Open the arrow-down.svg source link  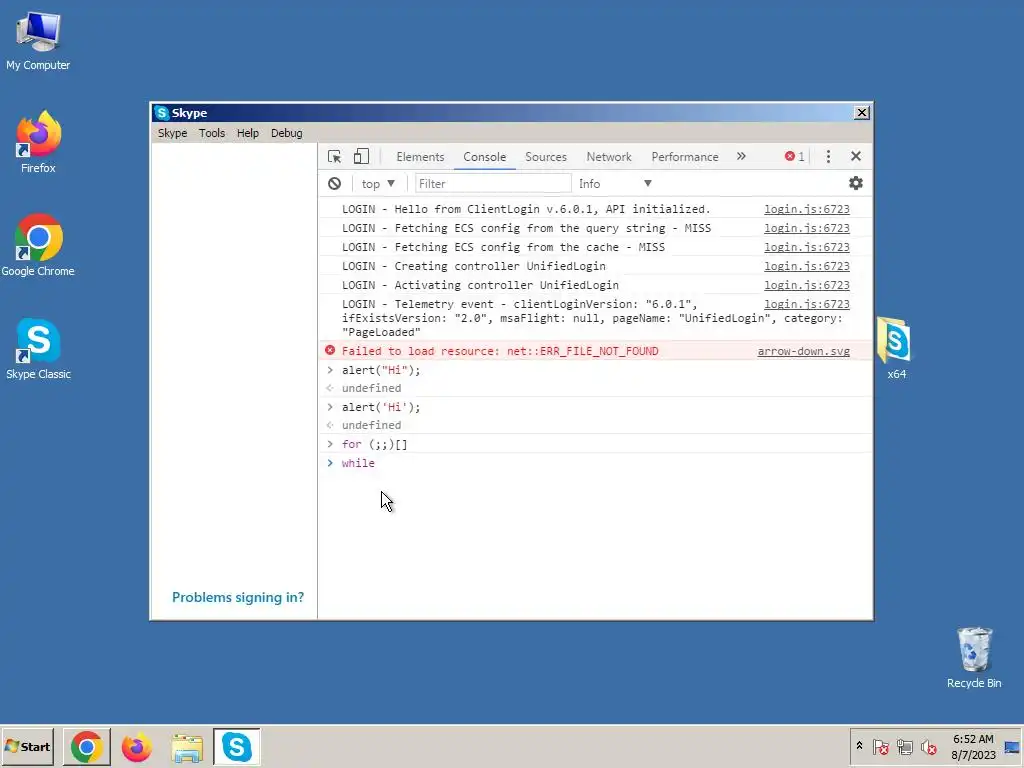(803, 351)
